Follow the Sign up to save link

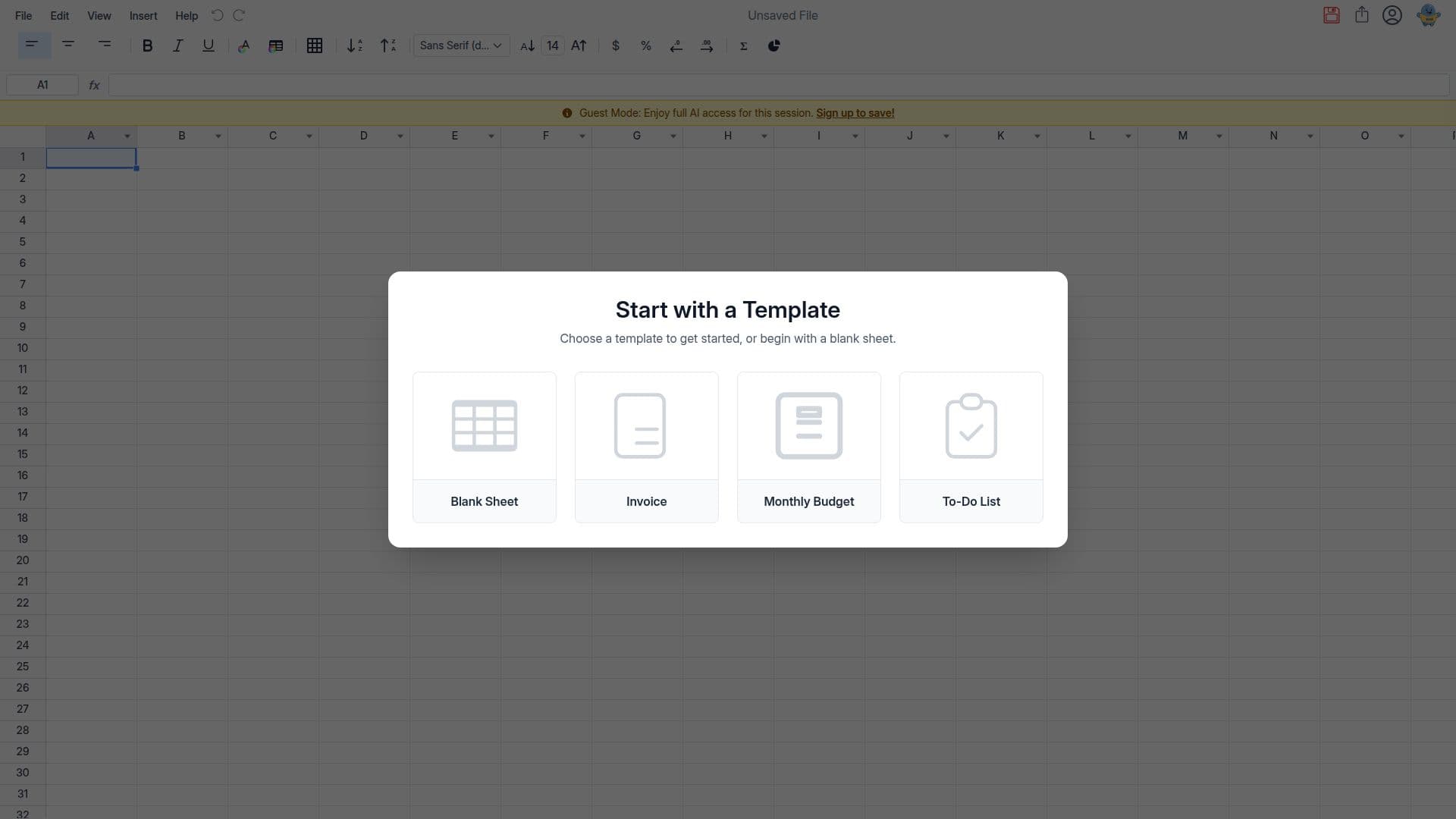(855, 113)
